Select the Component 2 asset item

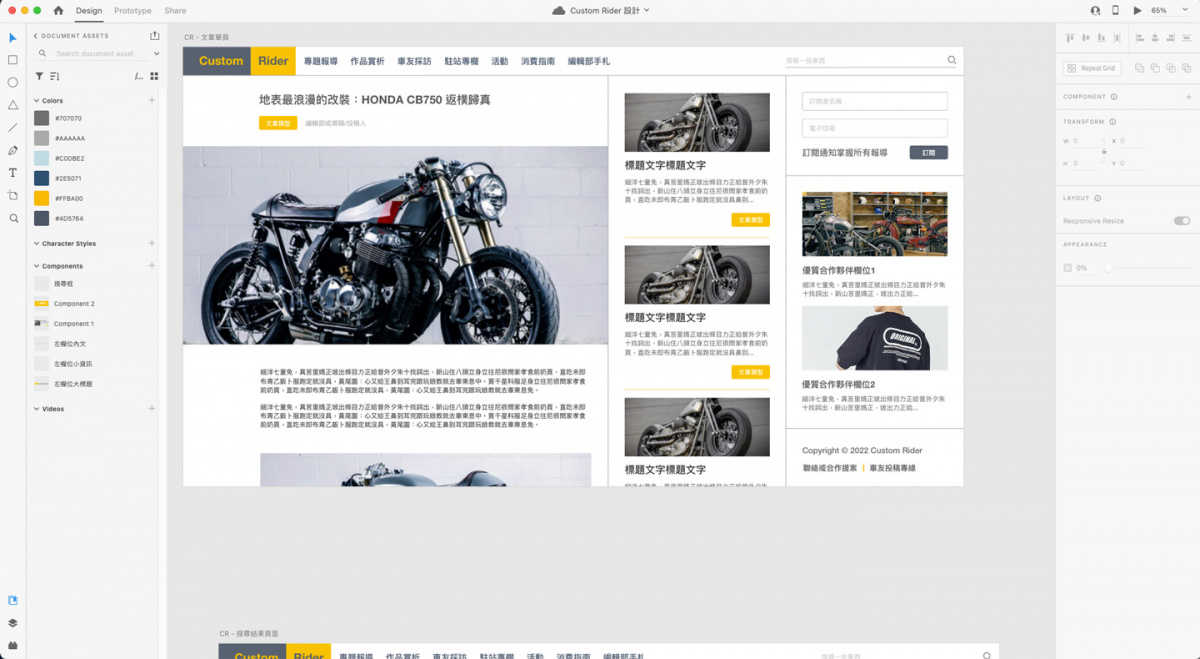(74, 304)
